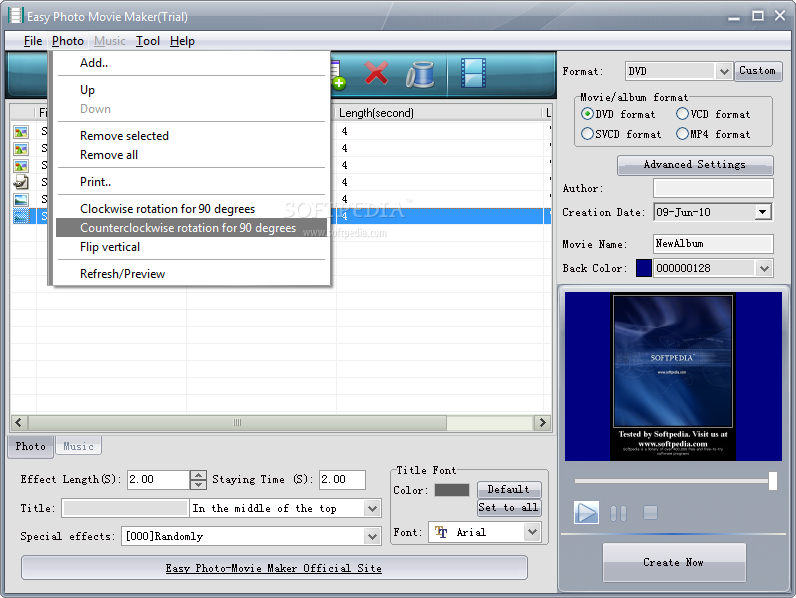Click the add icon with green plus

tap(337, 76)
